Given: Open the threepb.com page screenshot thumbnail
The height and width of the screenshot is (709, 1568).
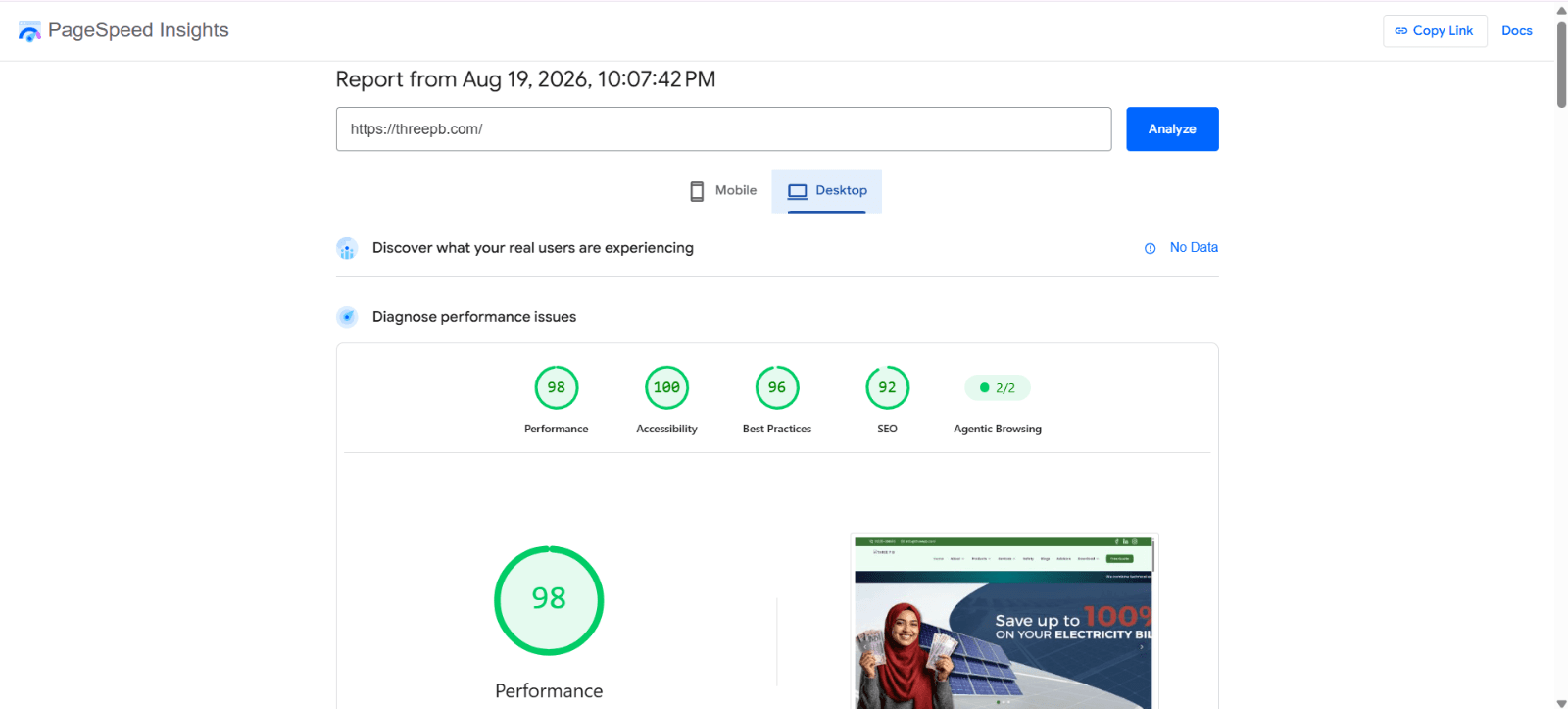Looking at the screenshot, I should pos(1004,622).
